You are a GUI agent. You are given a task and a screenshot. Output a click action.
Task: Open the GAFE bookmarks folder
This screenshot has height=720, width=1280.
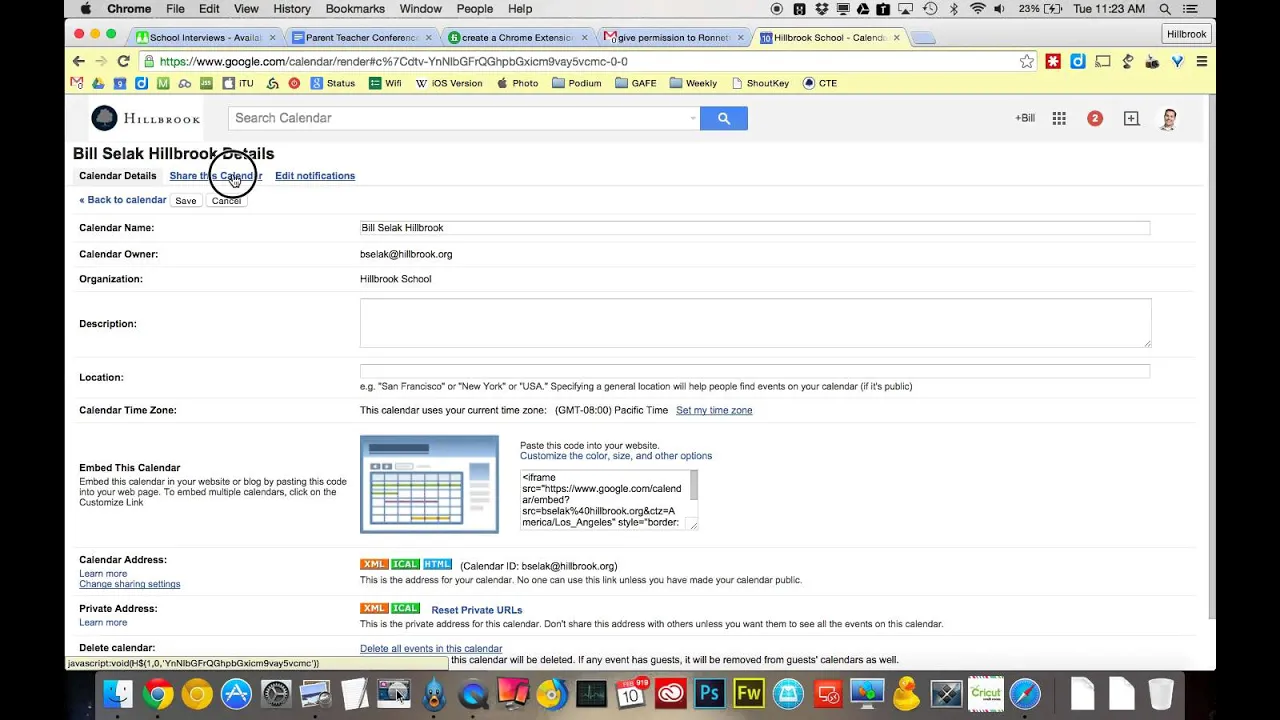pyautogui.click(x=636, y=83)
